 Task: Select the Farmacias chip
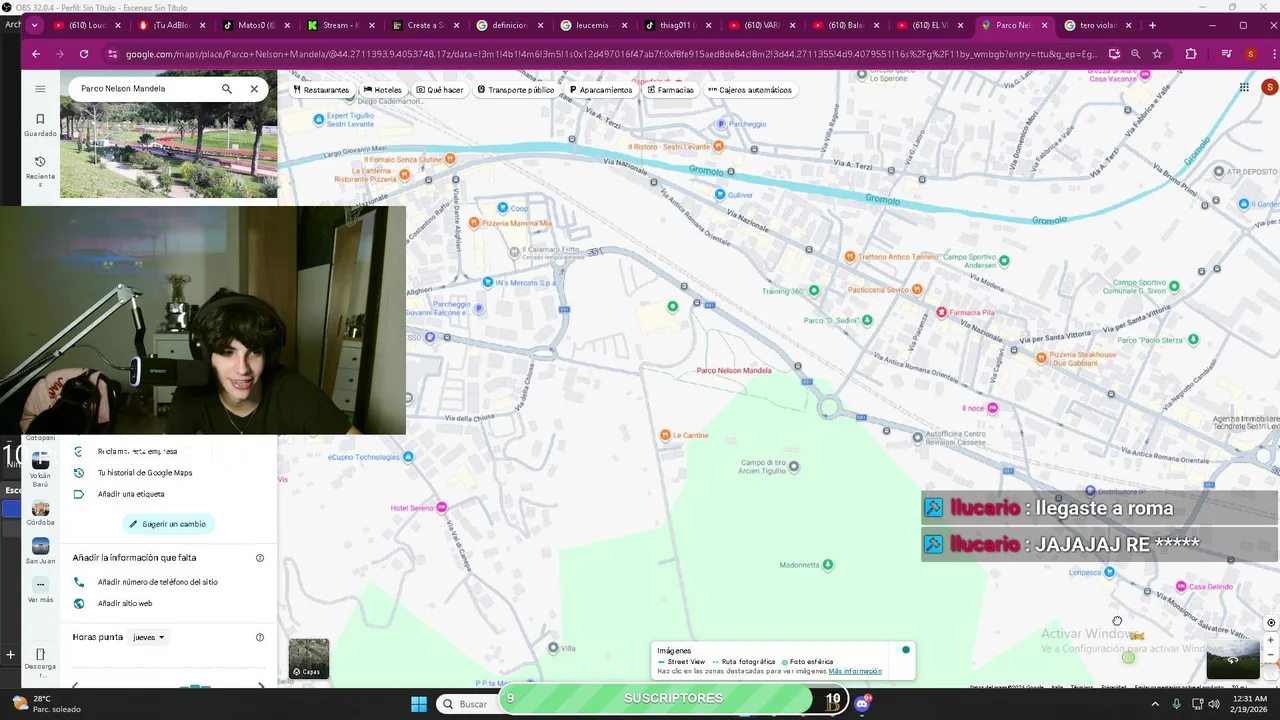coord(670,90)
